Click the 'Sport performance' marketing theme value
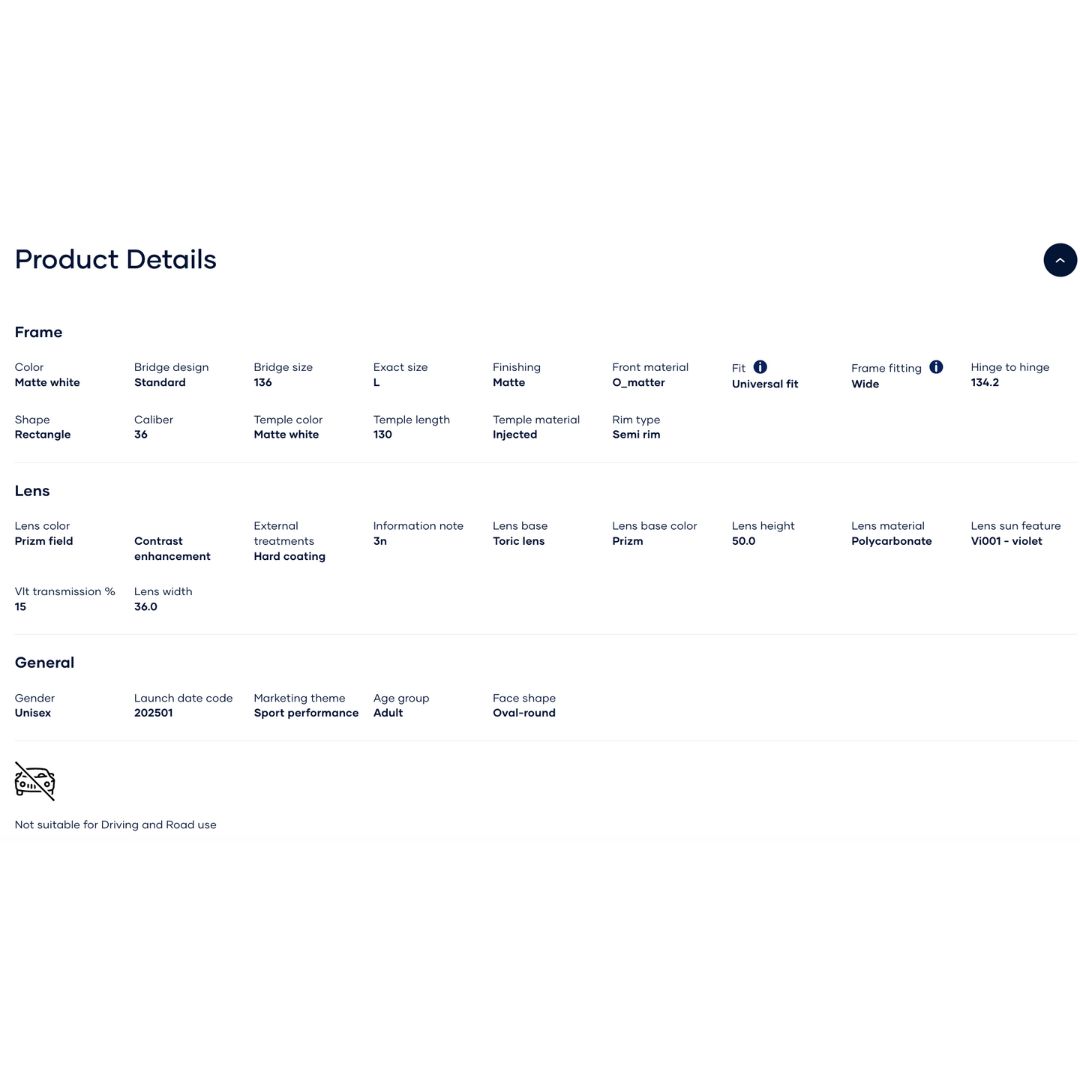1080x1080 pixels. coord(306,713)
